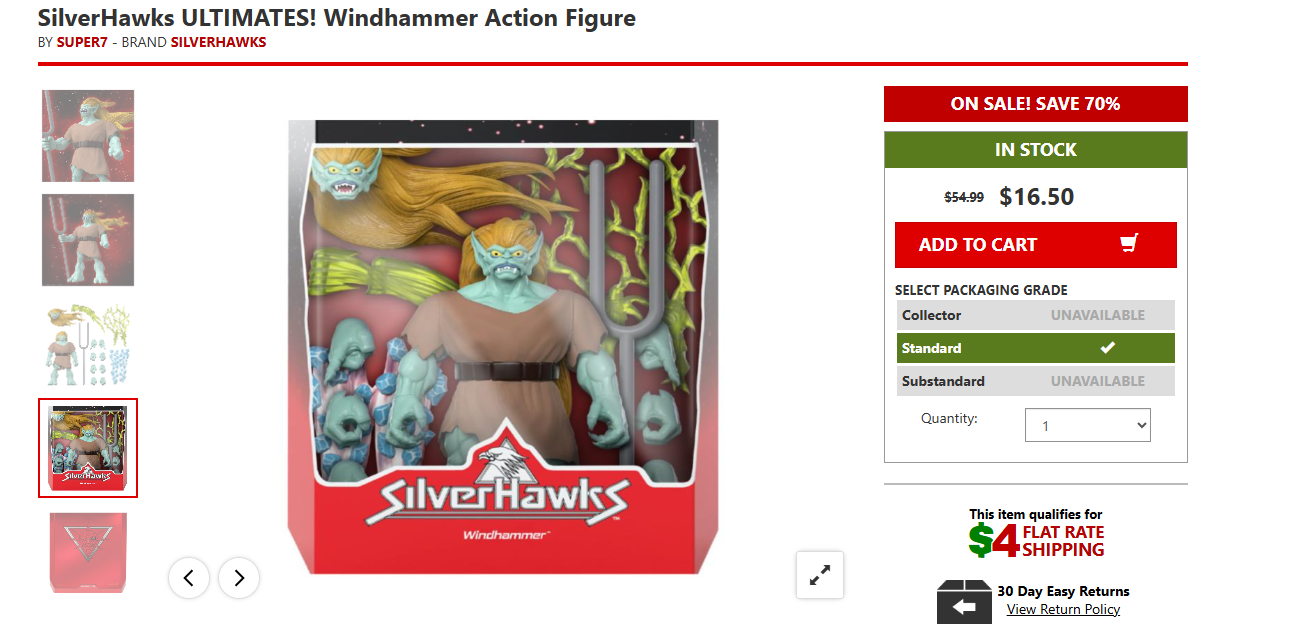
Task: Select the Substandard packaging grade
Action: (1035, 381)
